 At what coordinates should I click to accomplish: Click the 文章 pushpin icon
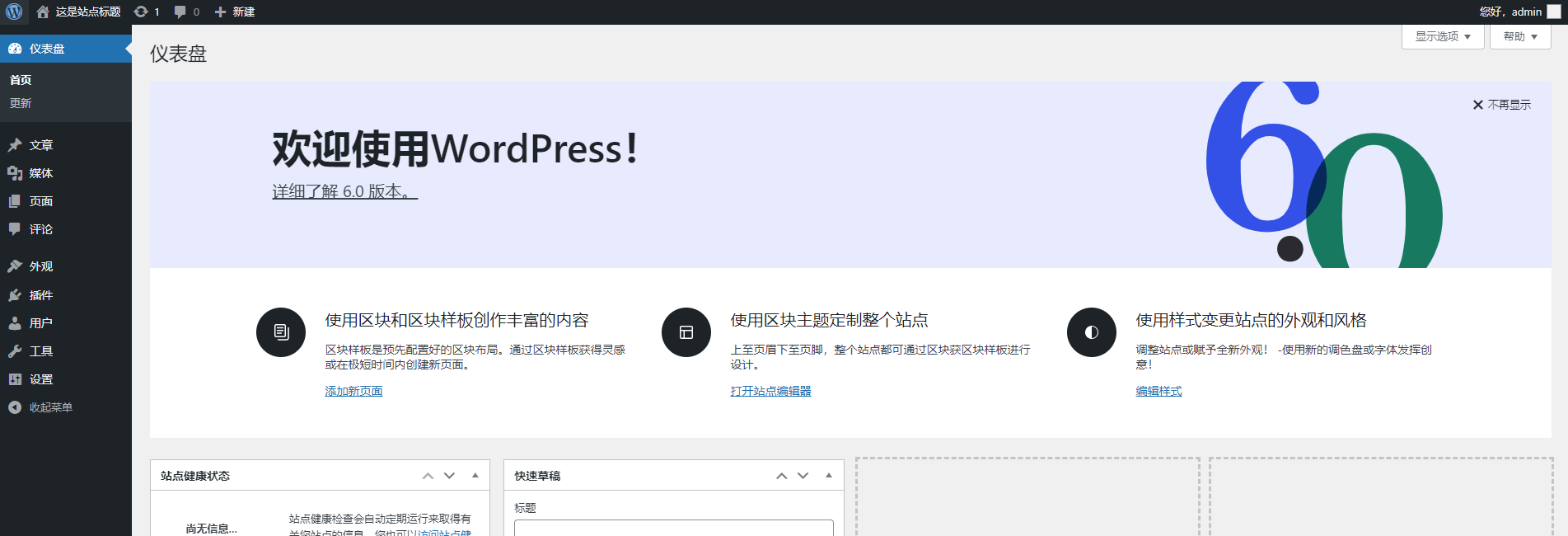pyautogui.click(x=15, y=145)
